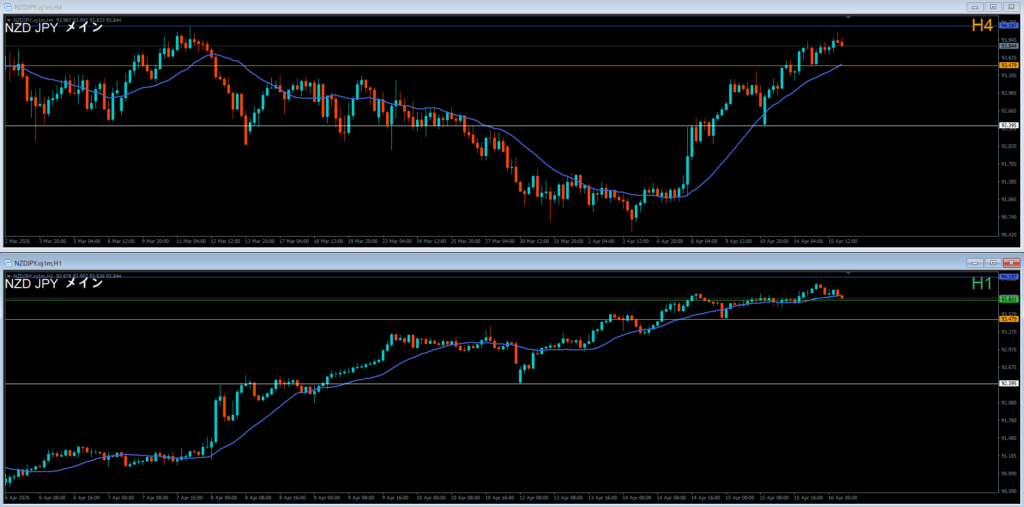Minimize the NZDJPY H1 chart window
The image size is (1024, 507).
pyautogui.click(x=974, y=261)
